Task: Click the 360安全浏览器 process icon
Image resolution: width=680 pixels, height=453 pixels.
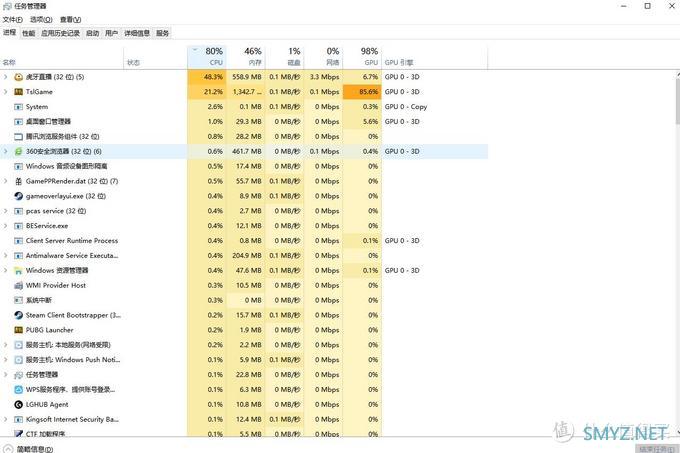Action: click(18, 151)
